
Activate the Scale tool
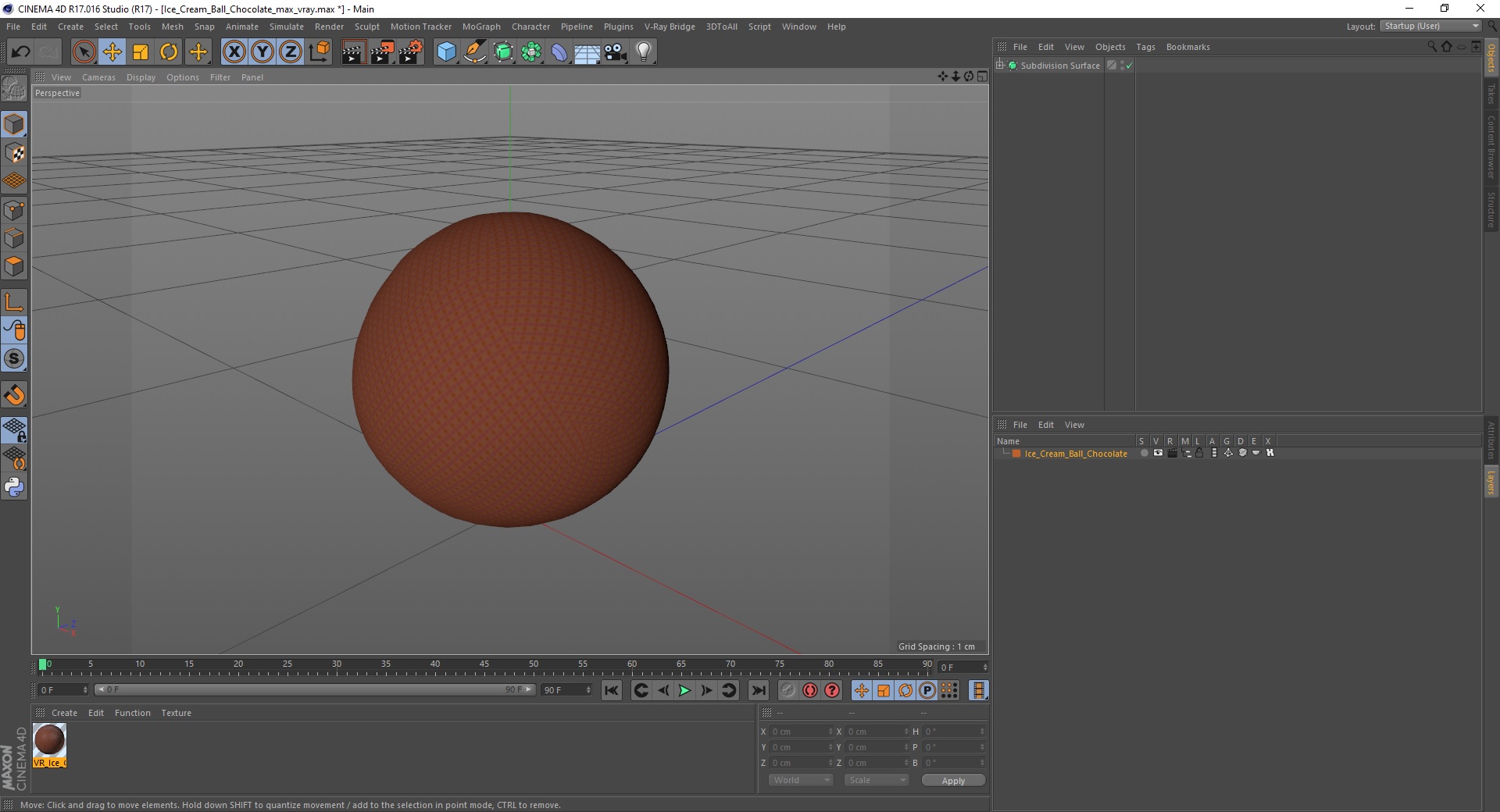point(141,52)
